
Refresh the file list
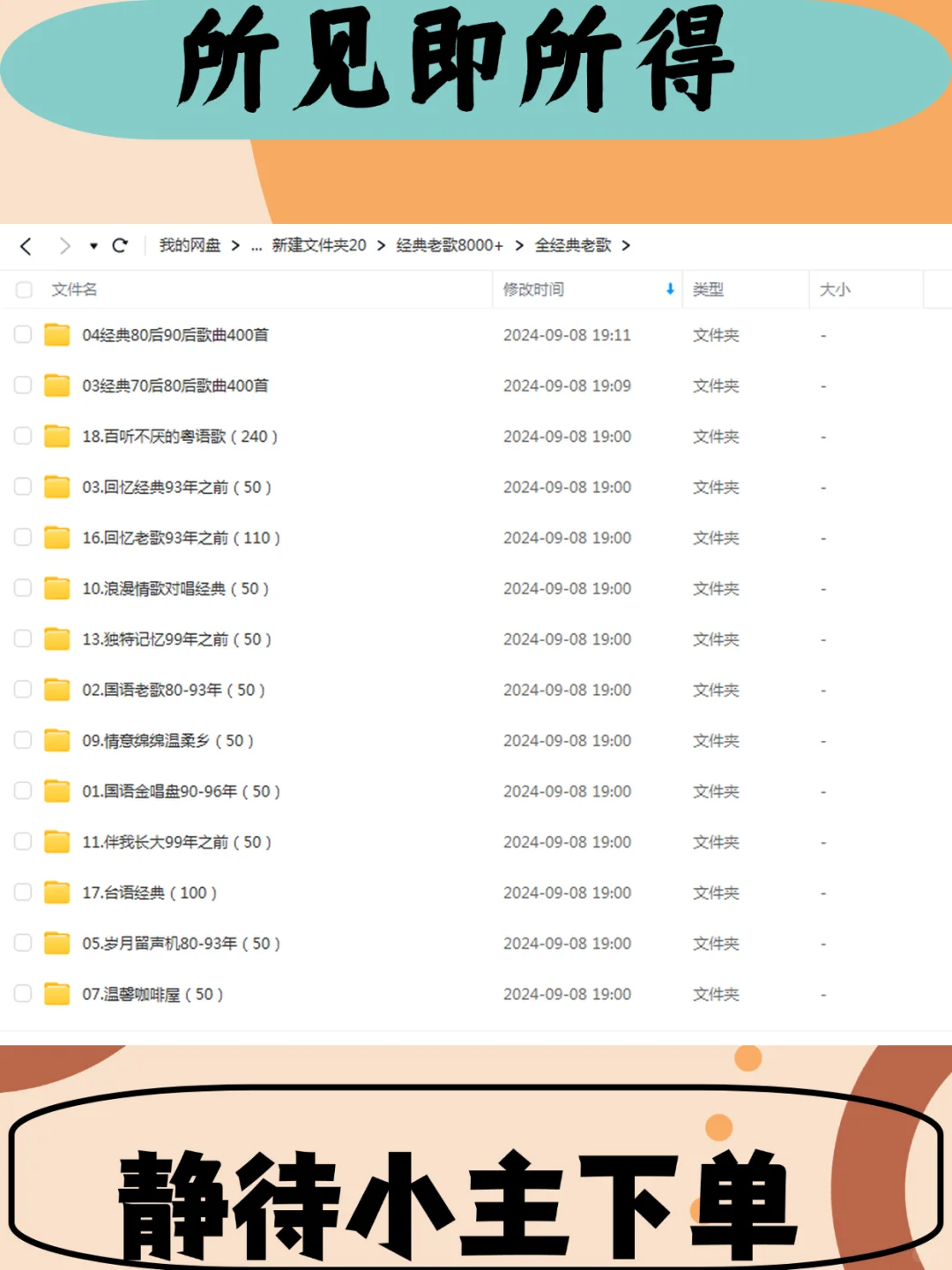click(120, 246)
